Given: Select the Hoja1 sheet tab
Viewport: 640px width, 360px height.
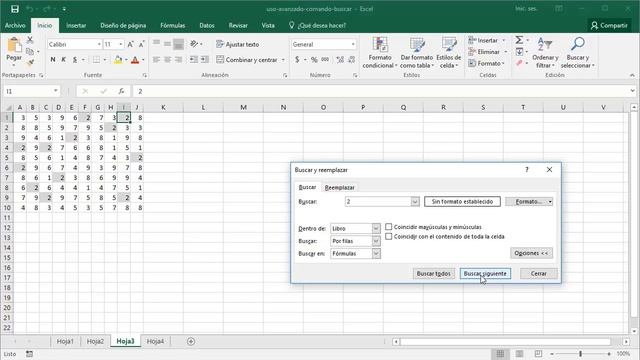Looking at the screenshot, I should 65,341.
